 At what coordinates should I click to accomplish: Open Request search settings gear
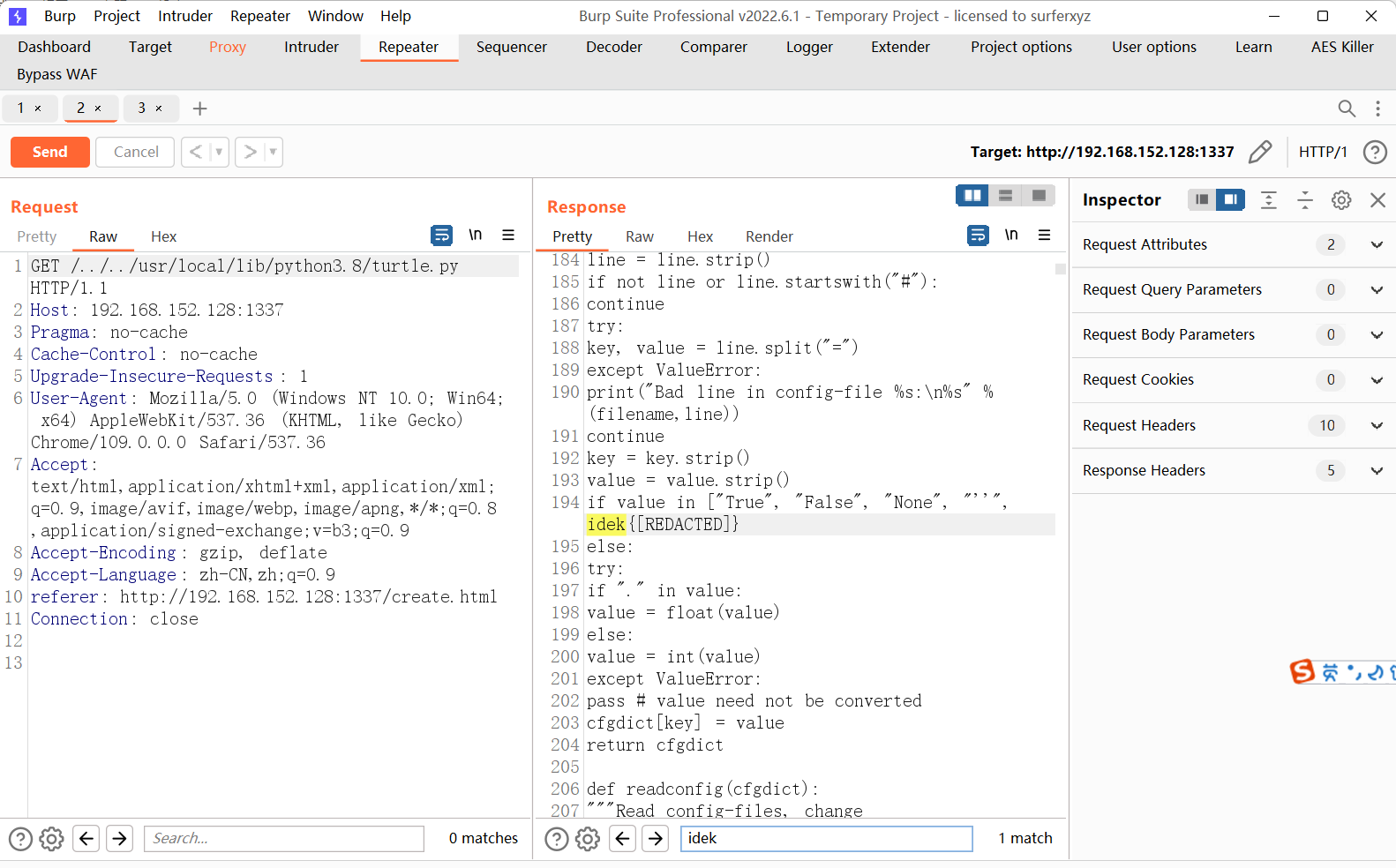(52, 839)
